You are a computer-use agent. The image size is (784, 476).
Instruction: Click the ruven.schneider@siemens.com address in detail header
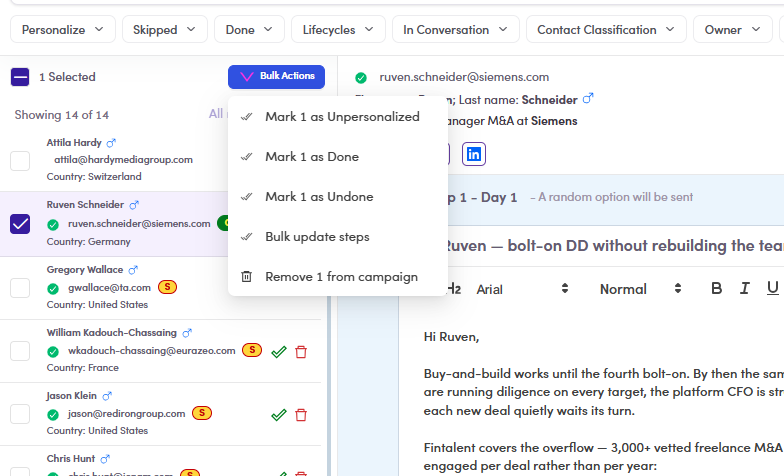(x=464, y=77)
